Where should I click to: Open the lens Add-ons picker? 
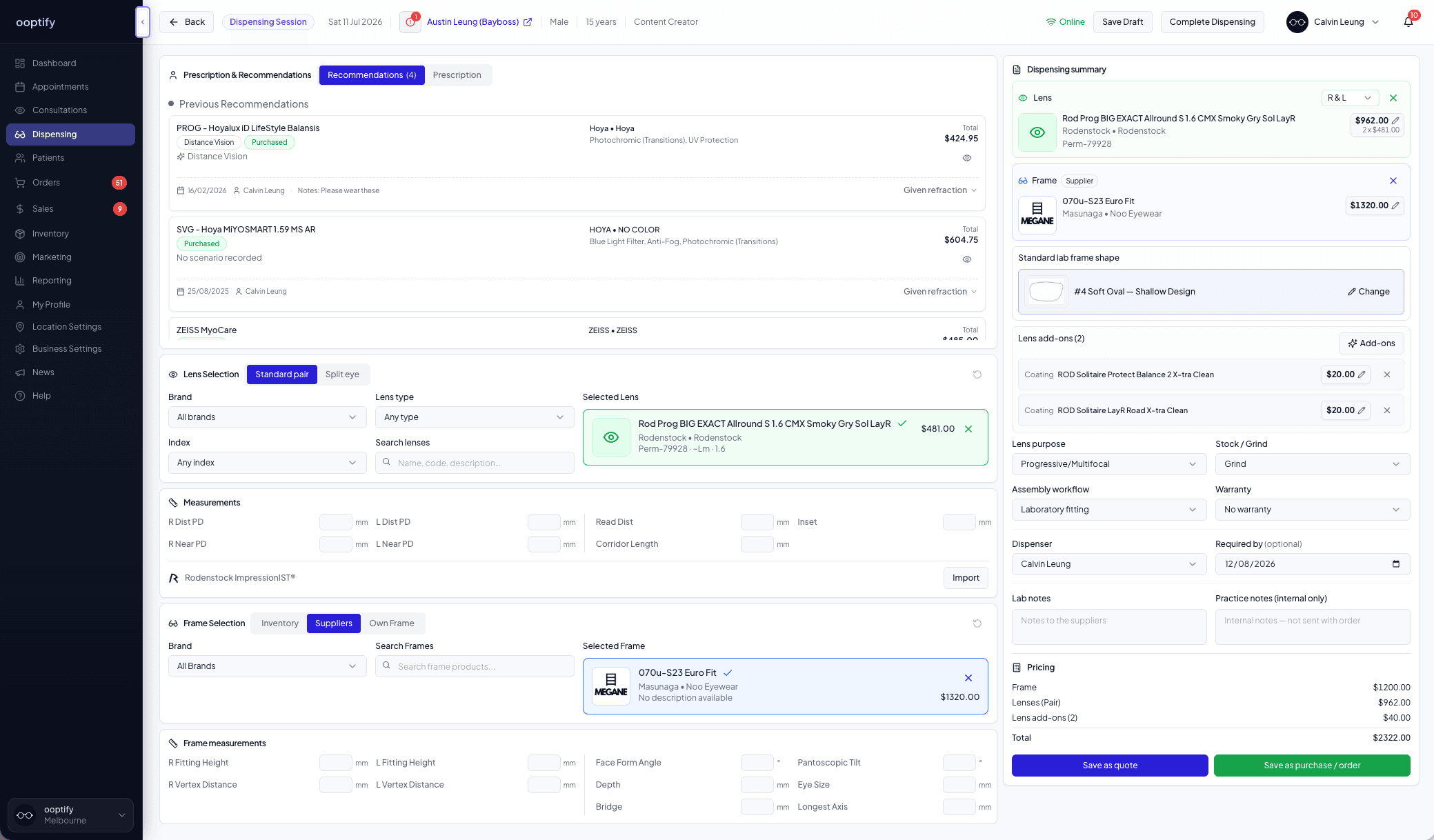pyautogui.click(x=1371, y=343)
